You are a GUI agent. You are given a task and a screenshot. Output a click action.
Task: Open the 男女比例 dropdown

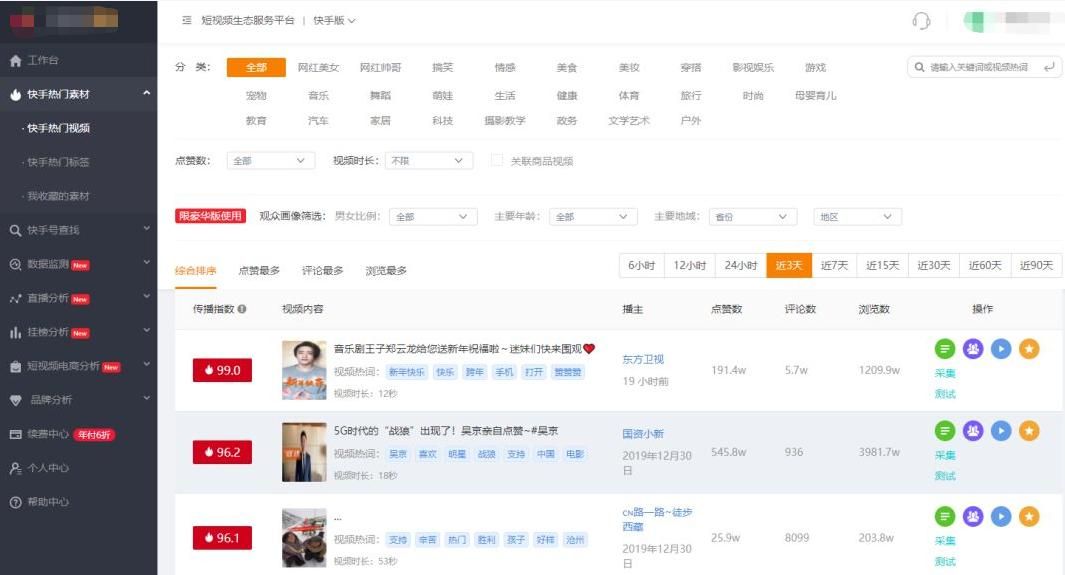(433, 217)
